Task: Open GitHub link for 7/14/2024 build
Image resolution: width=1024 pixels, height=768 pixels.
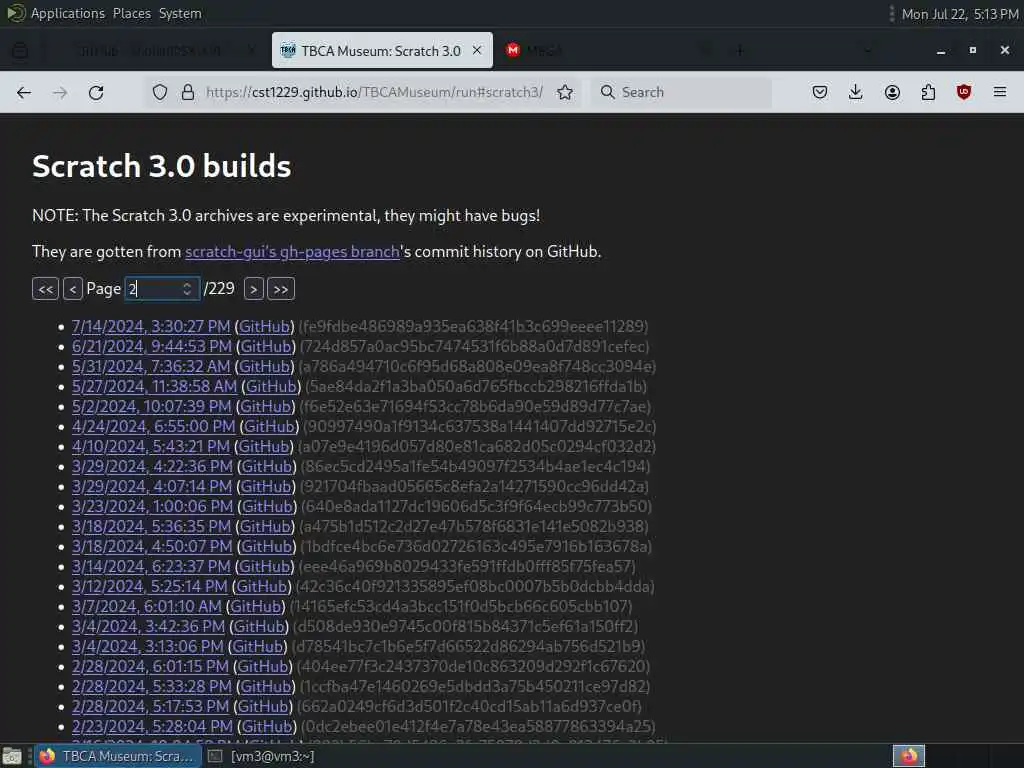Action: pos(264,326)
